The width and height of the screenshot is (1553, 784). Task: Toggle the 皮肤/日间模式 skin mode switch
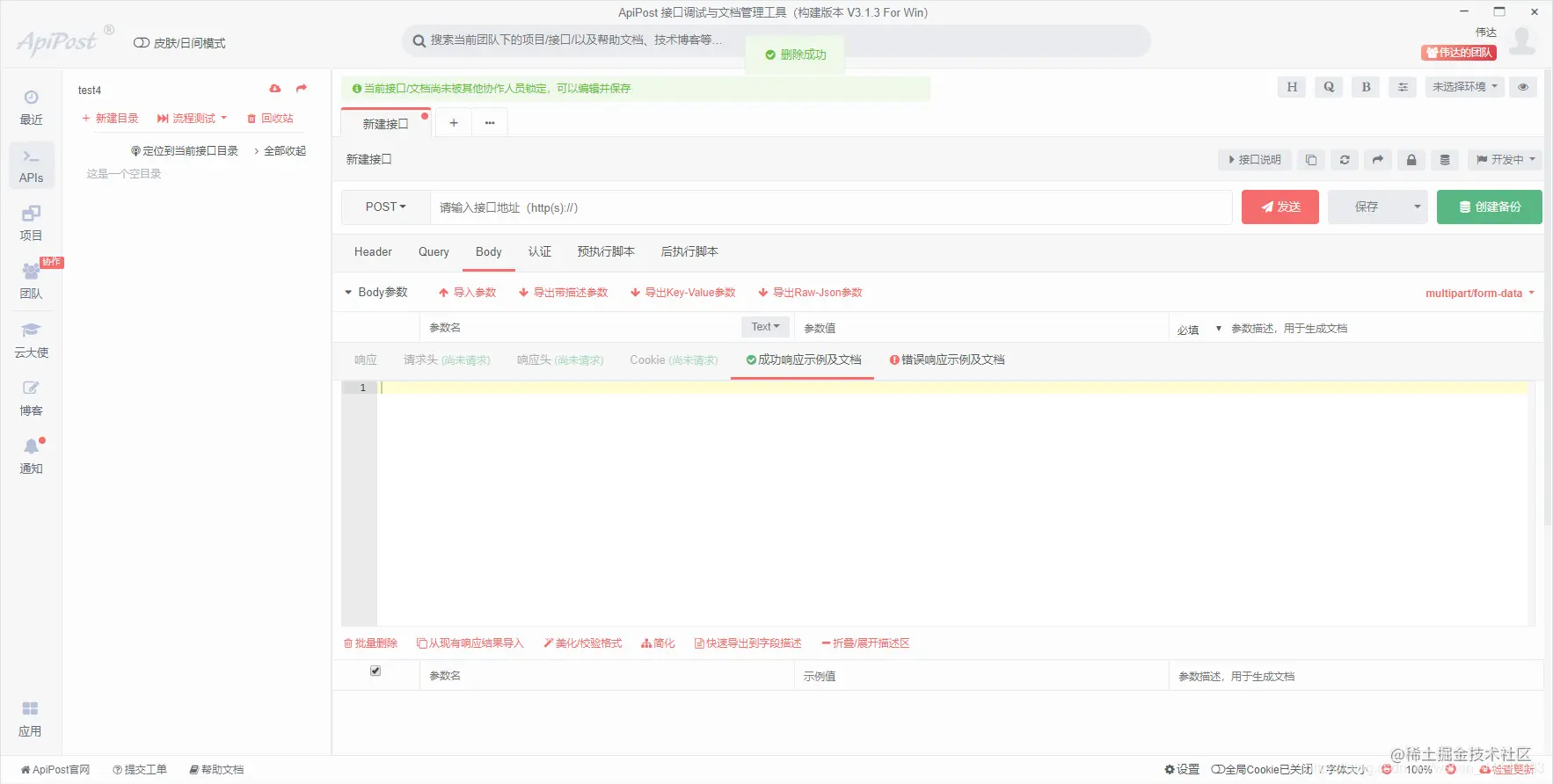tap(141, 43)
